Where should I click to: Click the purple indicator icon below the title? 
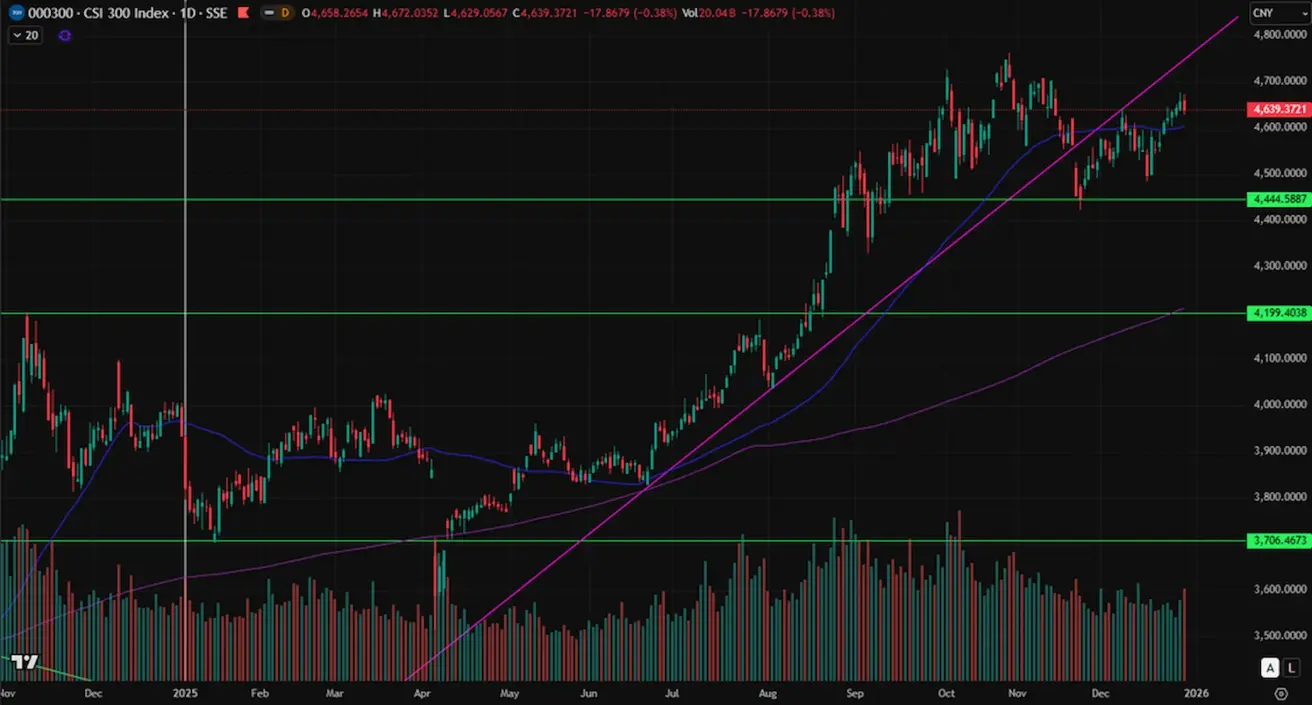65,35
